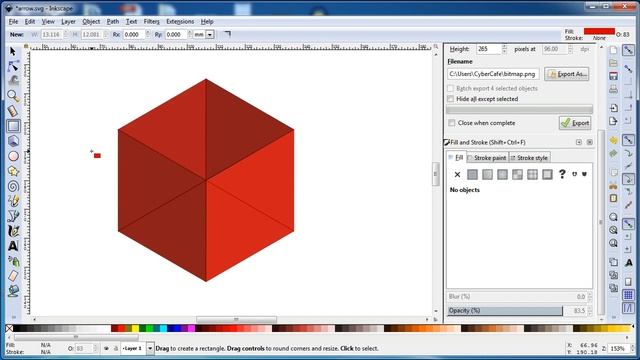Viewport: 640px width, 360px height.
Task: Pick the cyan swatch in the palette
Action: point(163,329)
